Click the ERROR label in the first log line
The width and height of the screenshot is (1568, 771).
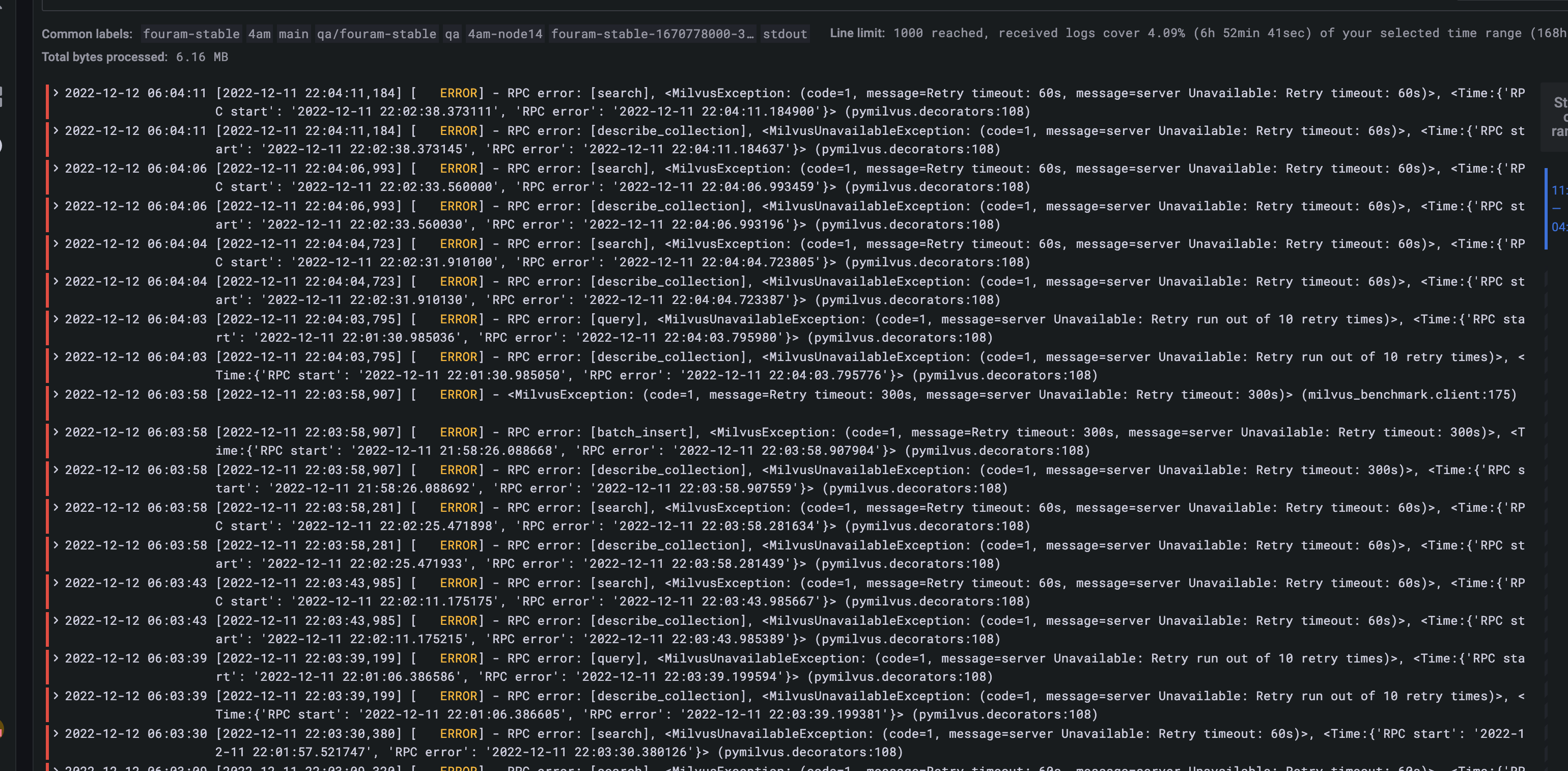(459, 93)
